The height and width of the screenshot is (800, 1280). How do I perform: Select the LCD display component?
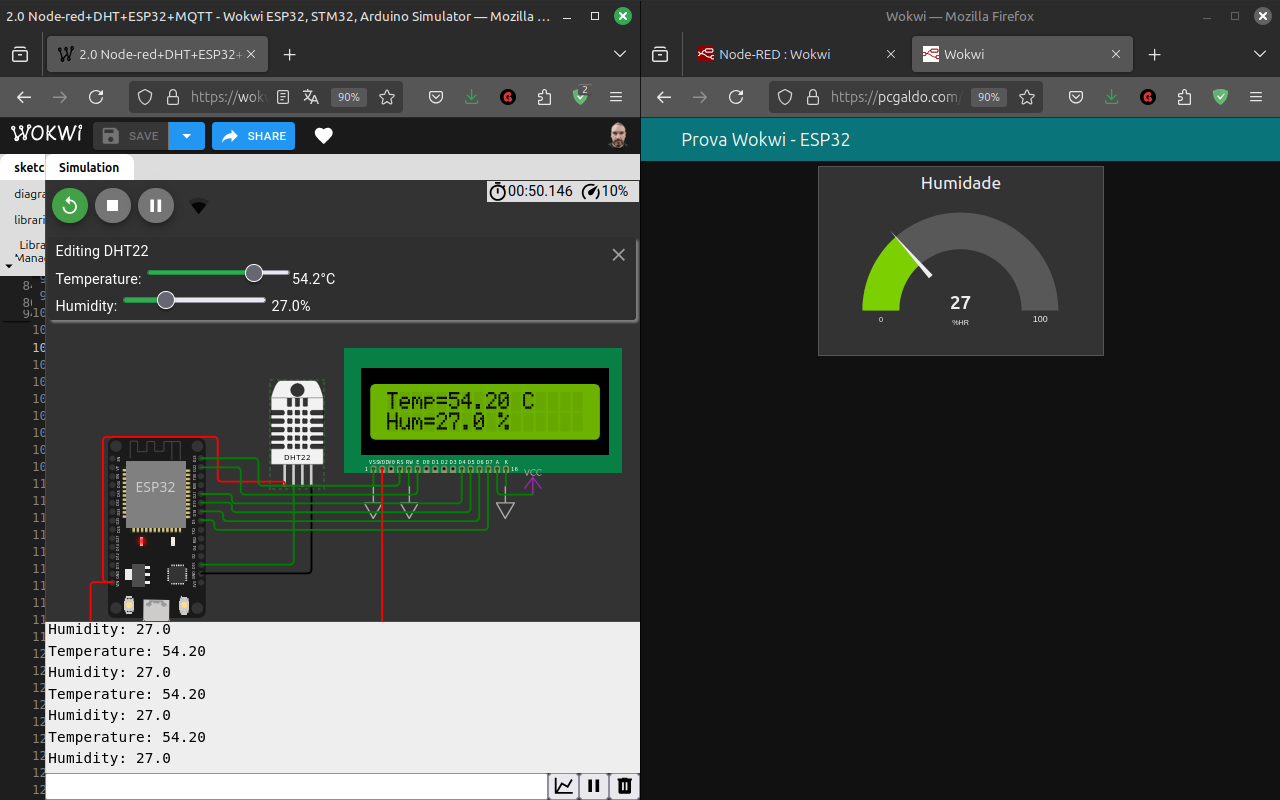(483, 410)
